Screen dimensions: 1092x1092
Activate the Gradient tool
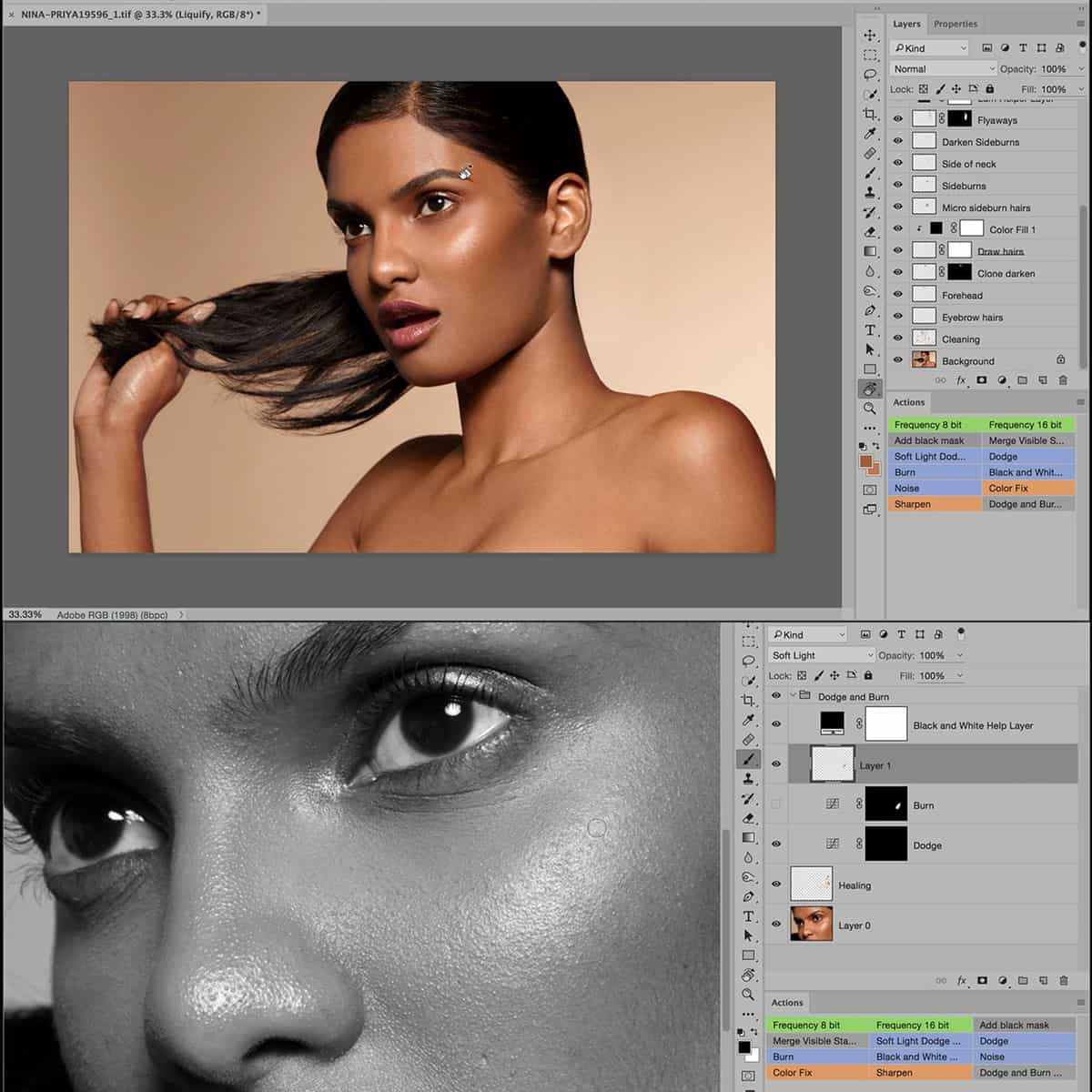pyautogui.click(x=871, y=252)
